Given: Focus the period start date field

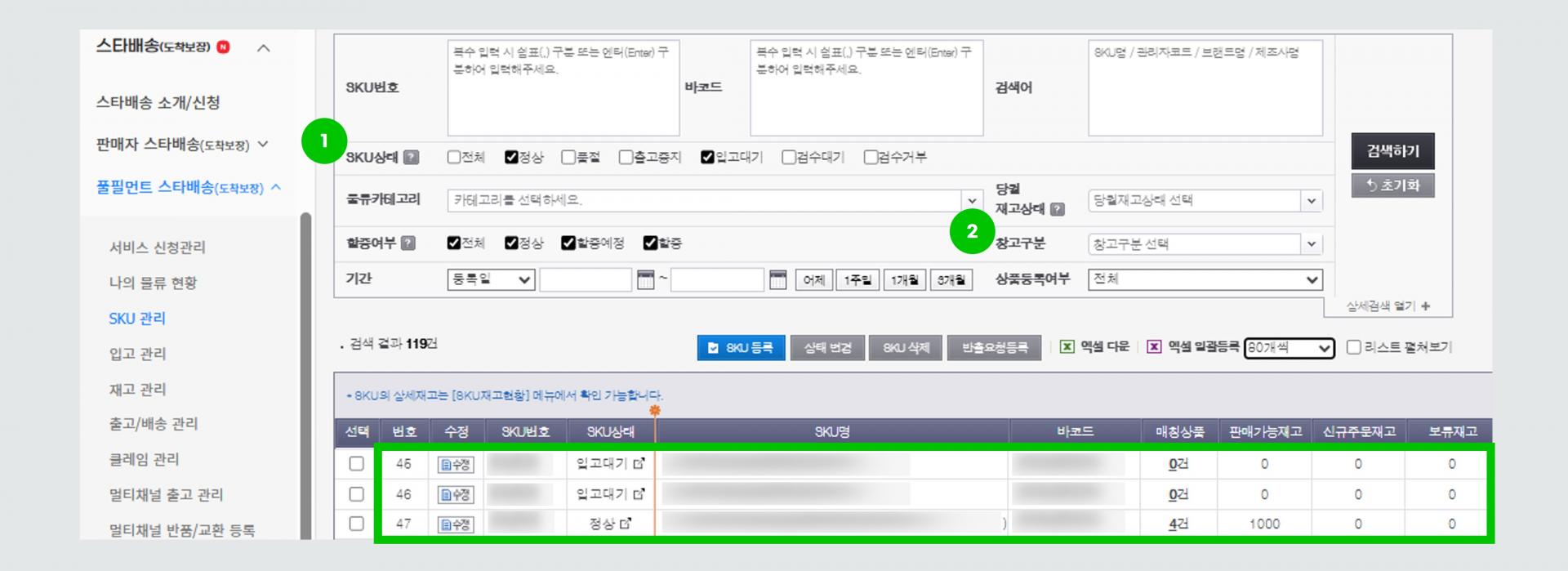Looking at the screenshot, I should (586, 280).
